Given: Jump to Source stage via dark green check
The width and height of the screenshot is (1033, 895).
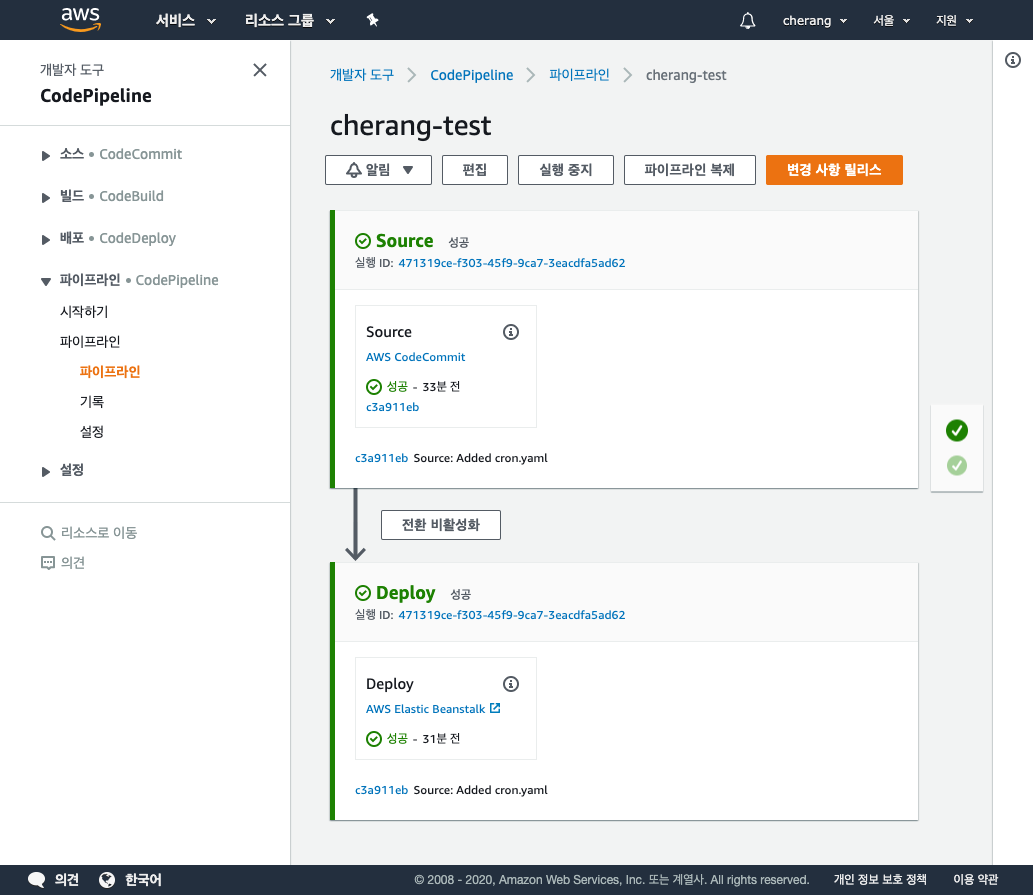Looking at the screenshot, I should coord(957,430).
